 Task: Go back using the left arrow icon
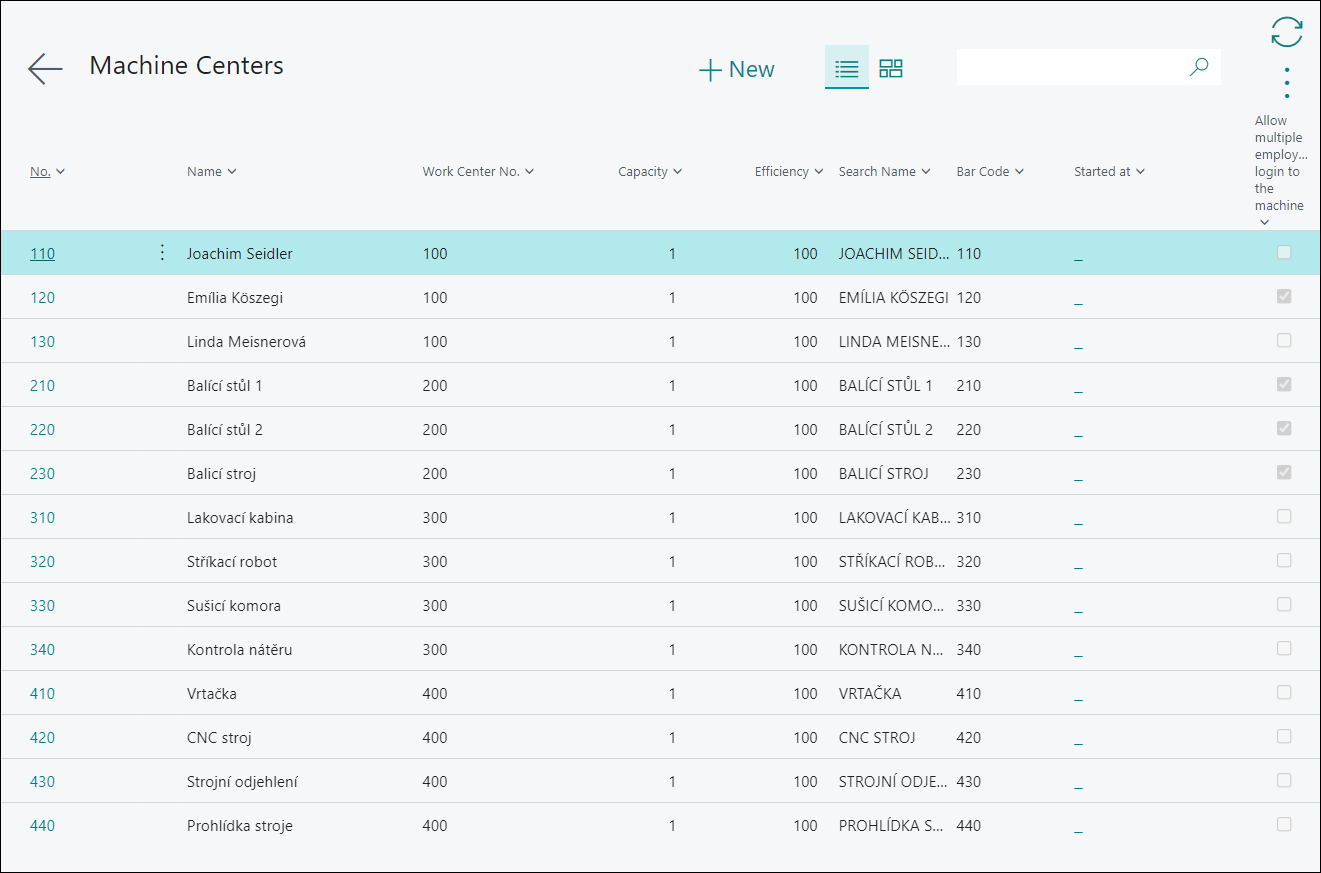45,68
